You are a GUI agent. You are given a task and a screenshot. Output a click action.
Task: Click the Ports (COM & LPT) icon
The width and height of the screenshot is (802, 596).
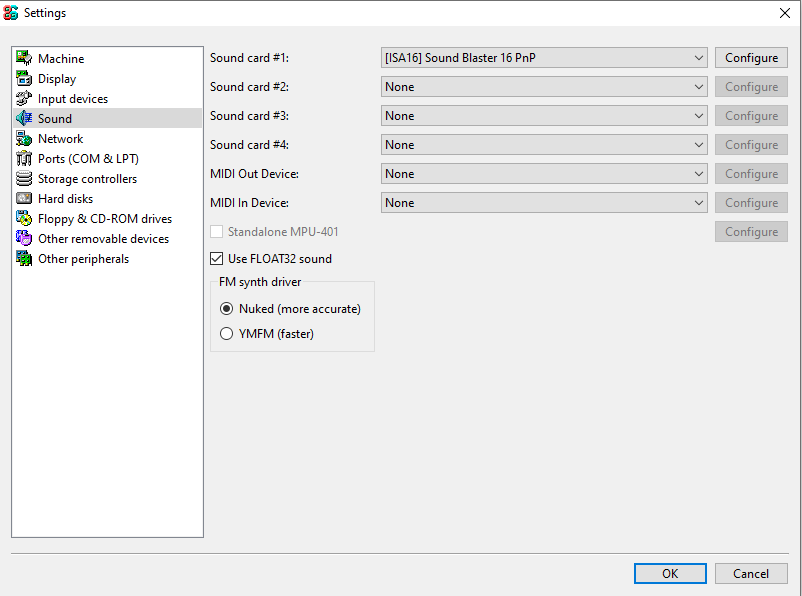click(x=24, y=159)
